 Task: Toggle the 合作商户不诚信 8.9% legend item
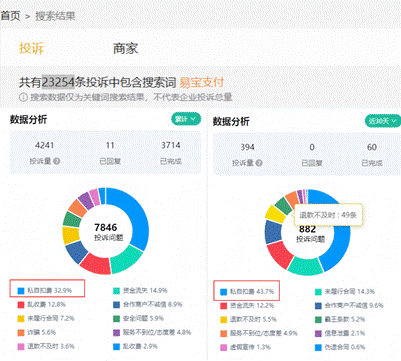tap(148, 305)
